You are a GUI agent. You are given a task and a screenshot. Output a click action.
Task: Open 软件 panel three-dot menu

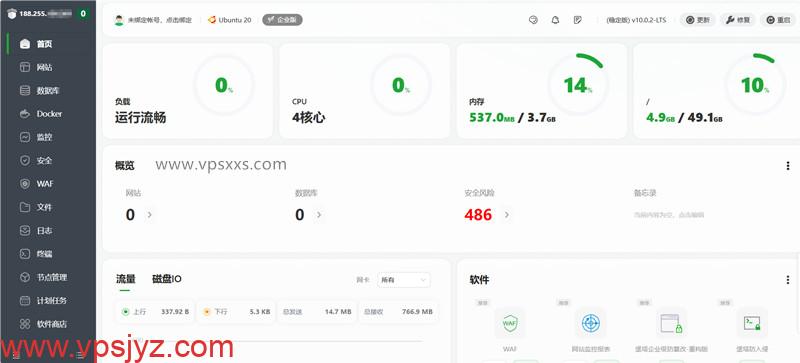pyautogui.click(x=788, y=280)
